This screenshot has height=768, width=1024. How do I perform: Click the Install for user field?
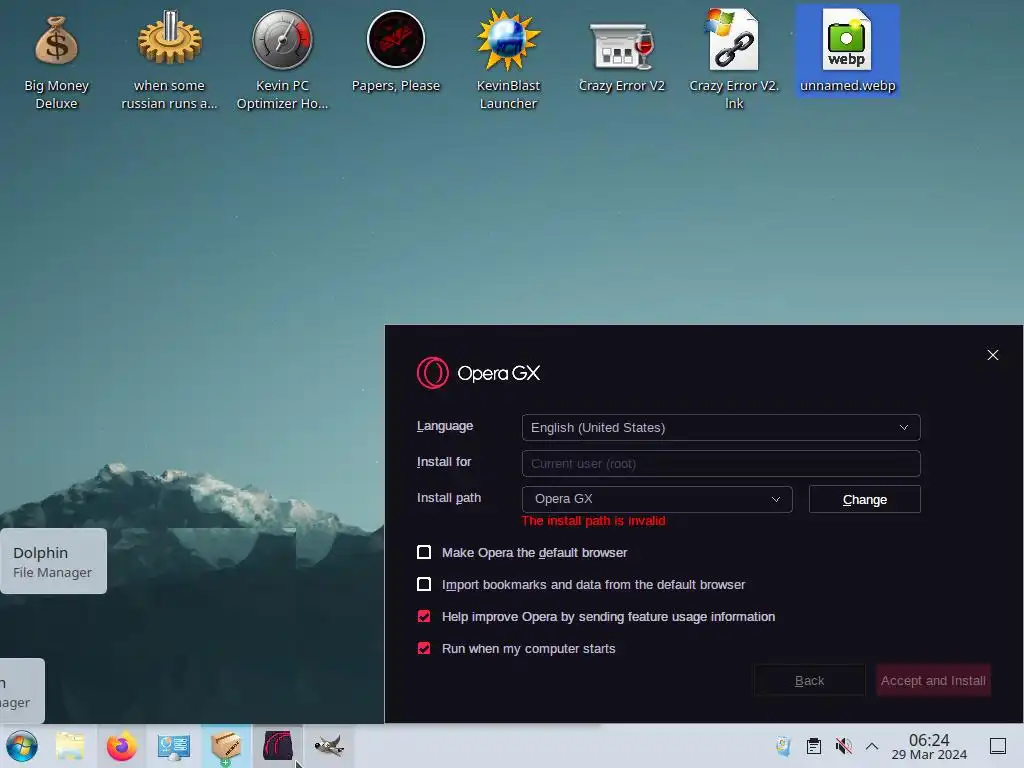(x=721, y=463)
